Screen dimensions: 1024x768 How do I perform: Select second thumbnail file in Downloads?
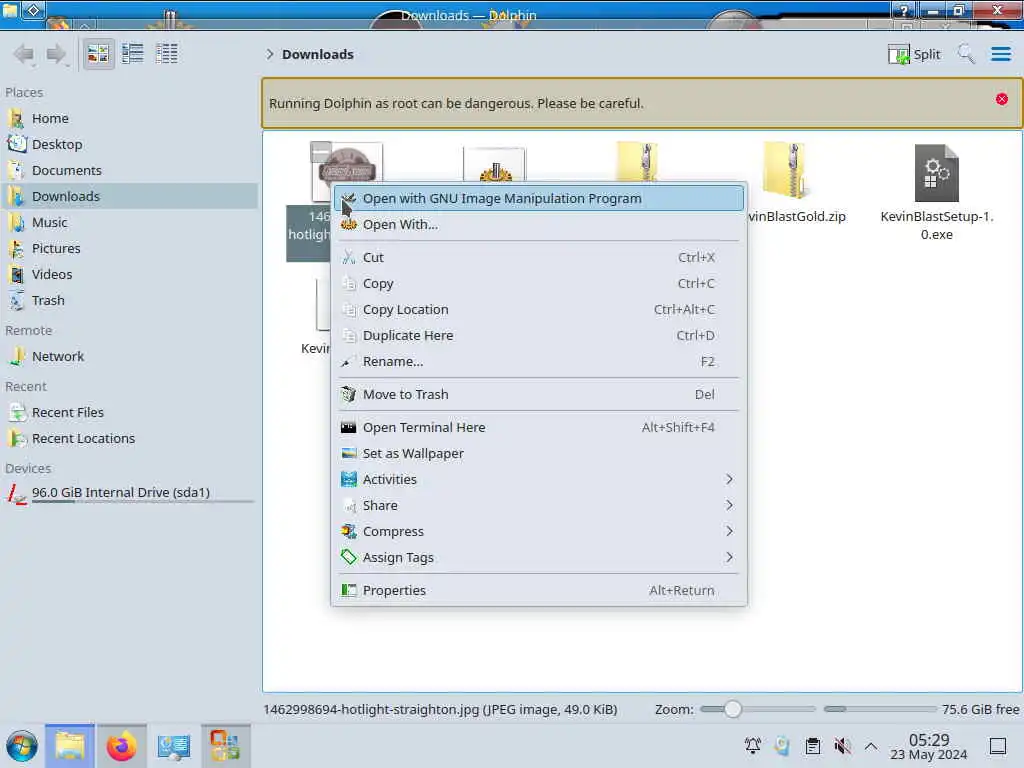(494, 165)
